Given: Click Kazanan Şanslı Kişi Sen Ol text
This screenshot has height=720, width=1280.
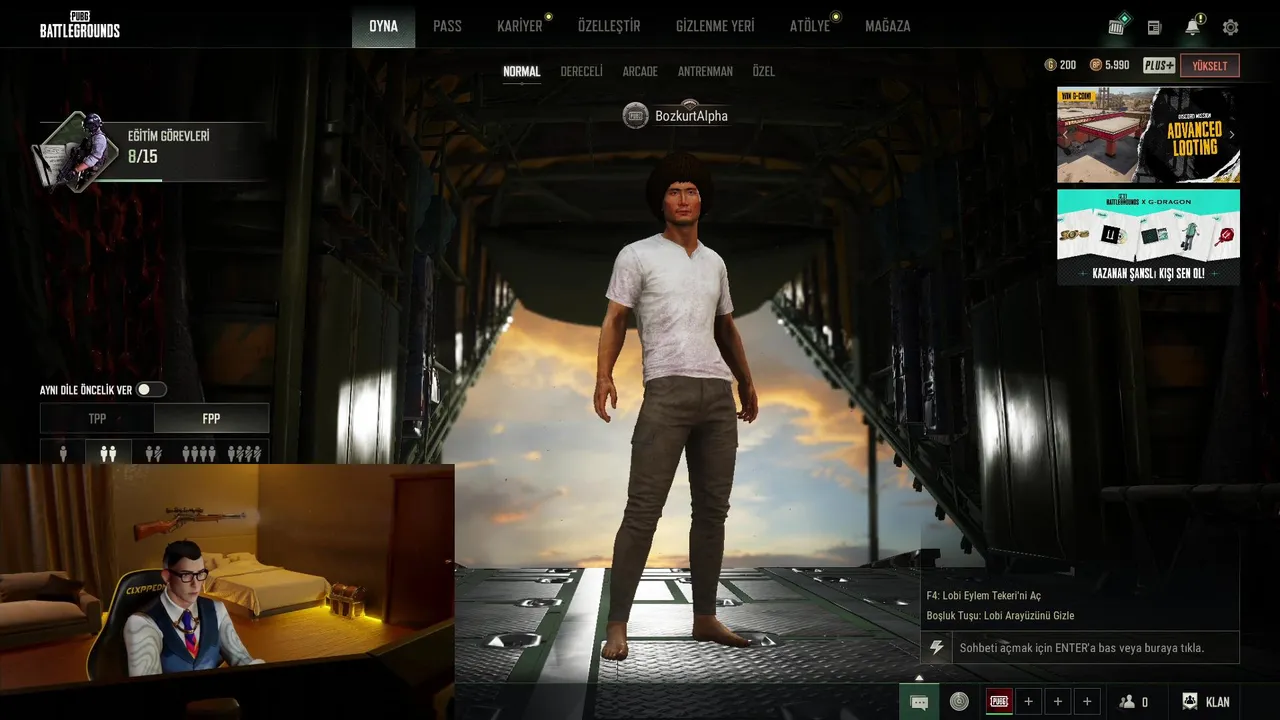Looking at the screenshot, I should 1148,273.
